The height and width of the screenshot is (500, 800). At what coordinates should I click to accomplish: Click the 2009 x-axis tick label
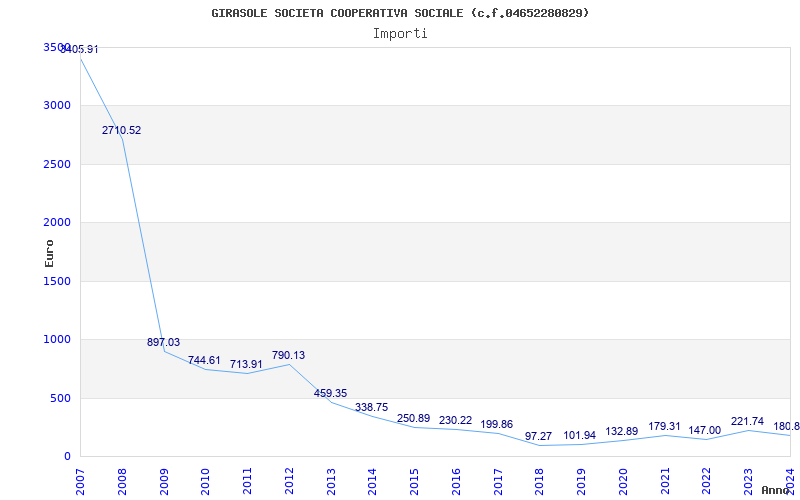164,482
